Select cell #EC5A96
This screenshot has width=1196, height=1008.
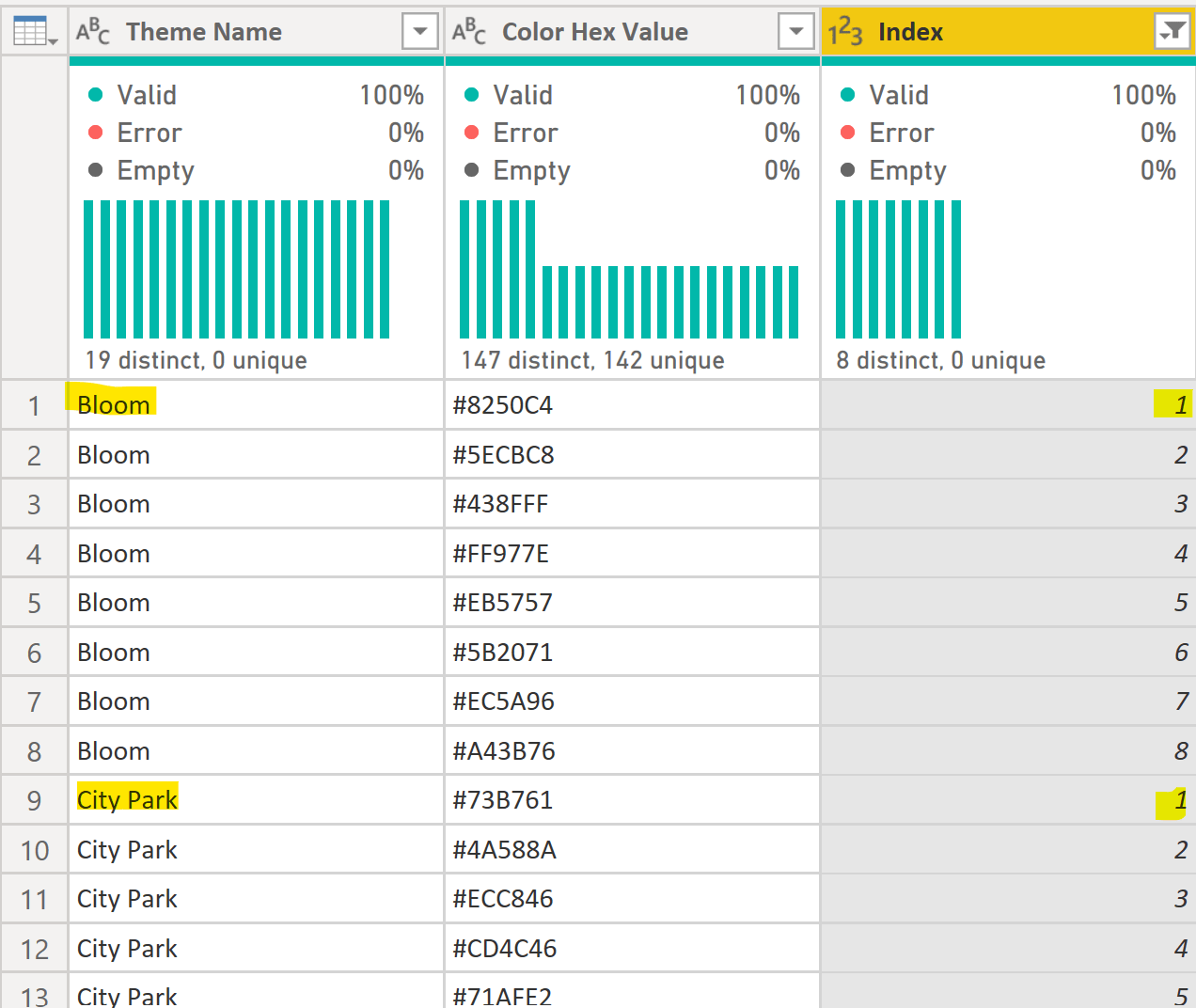click(632, 701)
